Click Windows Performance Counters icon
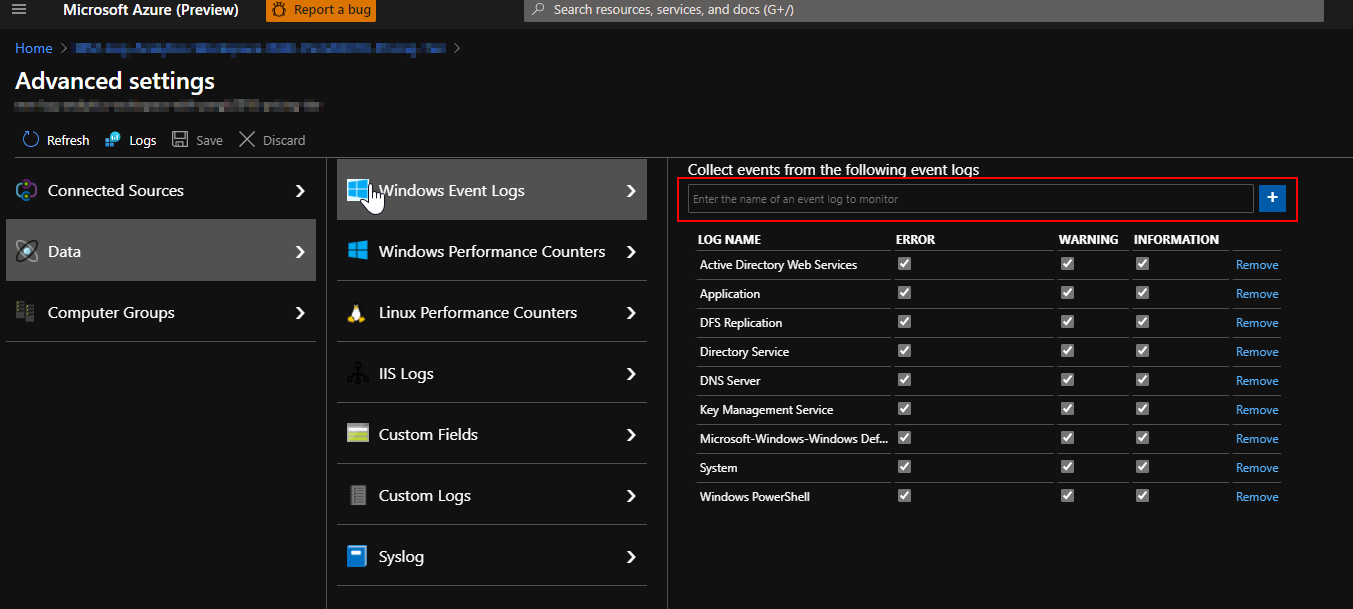 358,251
